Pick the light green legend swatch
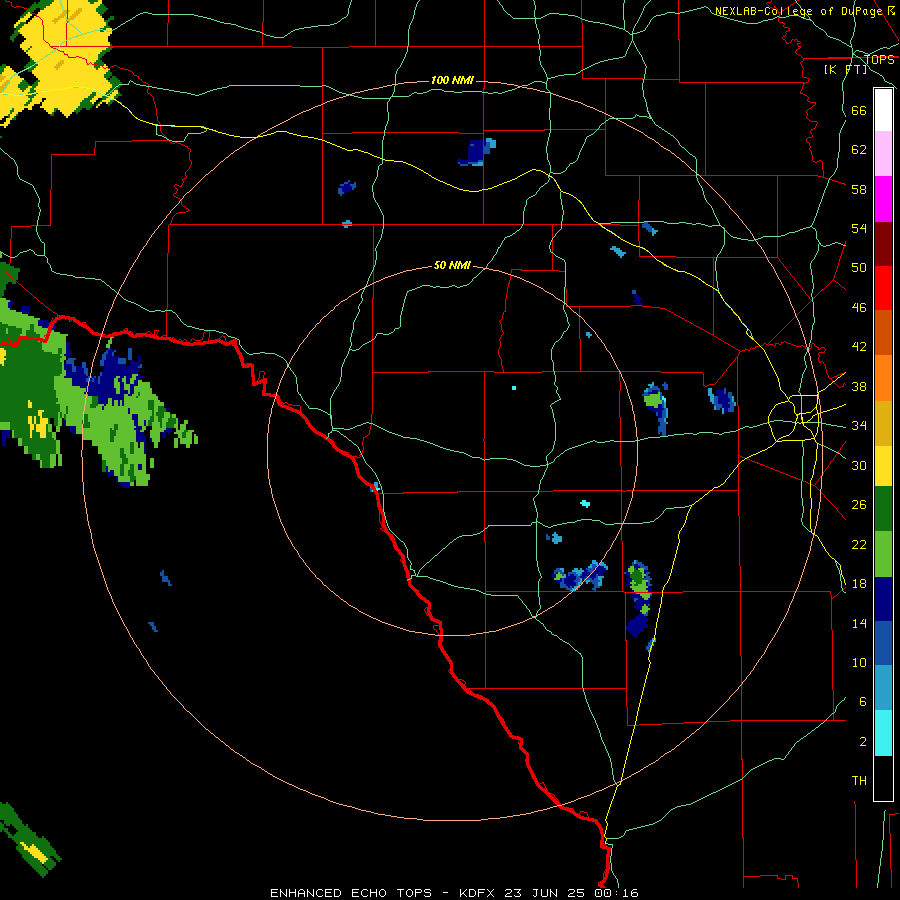 pyautogui.click(x=883, y=554)
